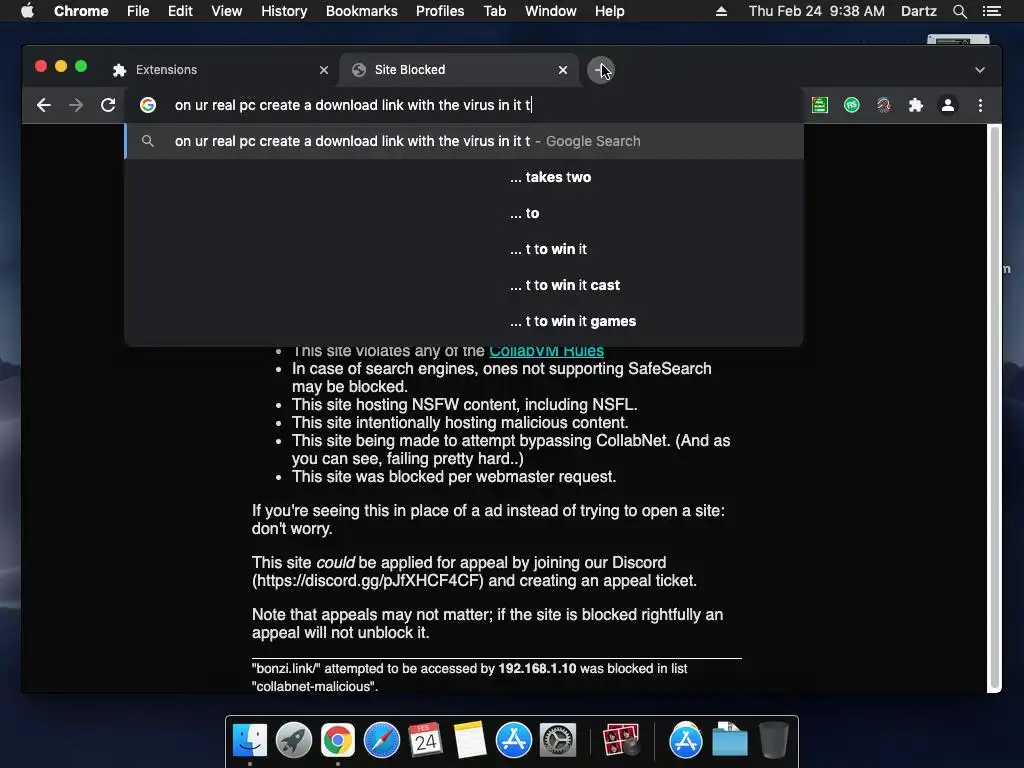Open the tab search chevron dropdown
Image resolution: width=1024 pixels, height=768 pixels.
980,70
